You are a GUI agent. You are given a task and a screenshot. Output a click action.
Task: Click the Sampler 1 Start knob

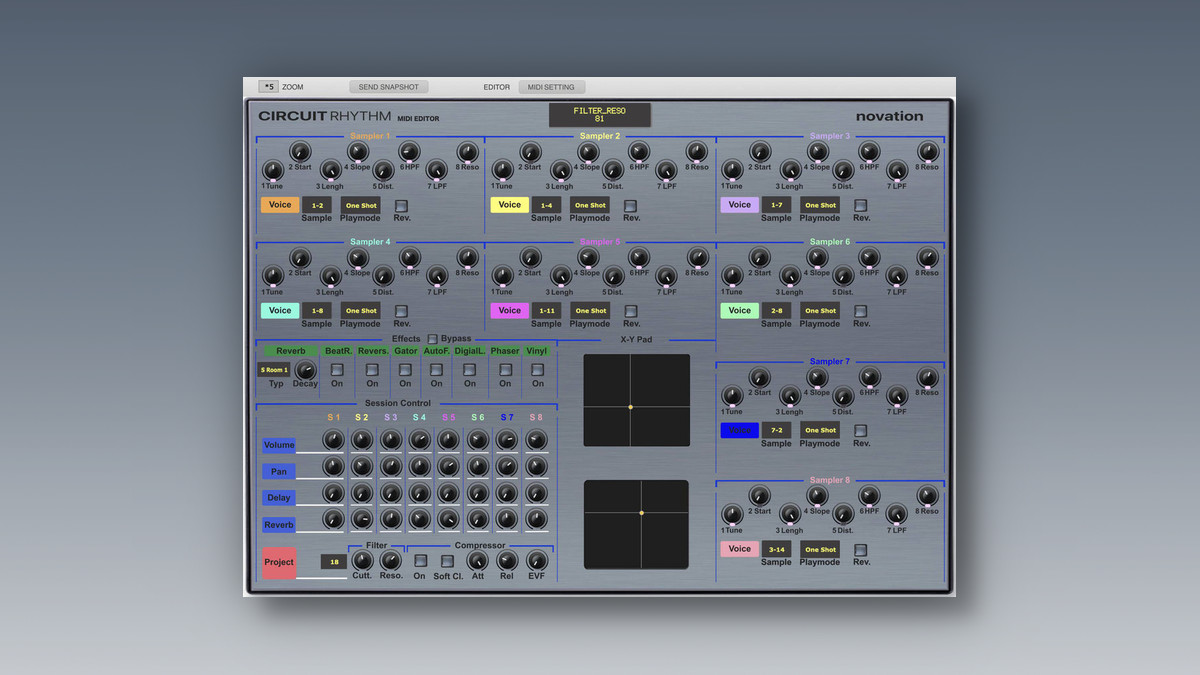(x=300, y=151)
